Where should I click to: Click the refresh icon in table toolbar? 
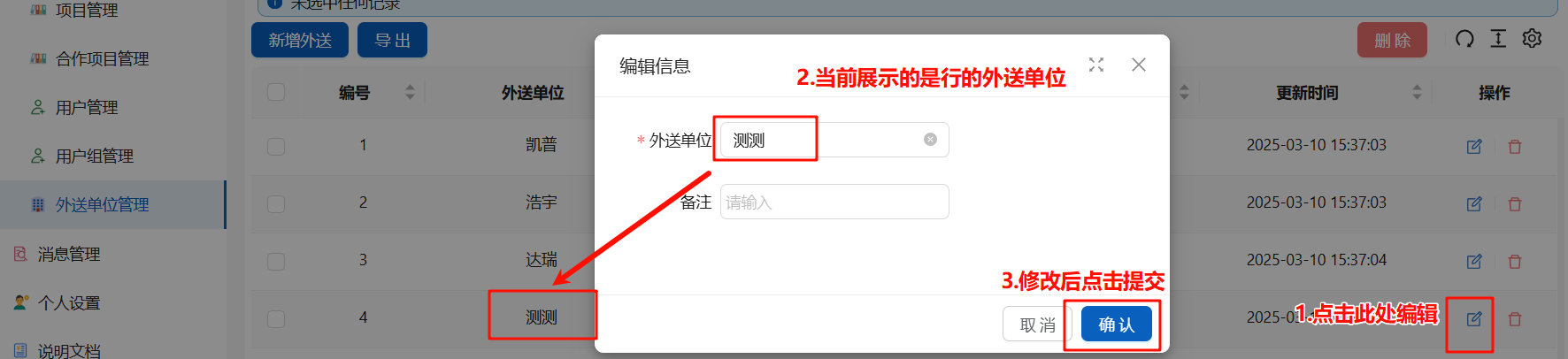point(1464,39)
